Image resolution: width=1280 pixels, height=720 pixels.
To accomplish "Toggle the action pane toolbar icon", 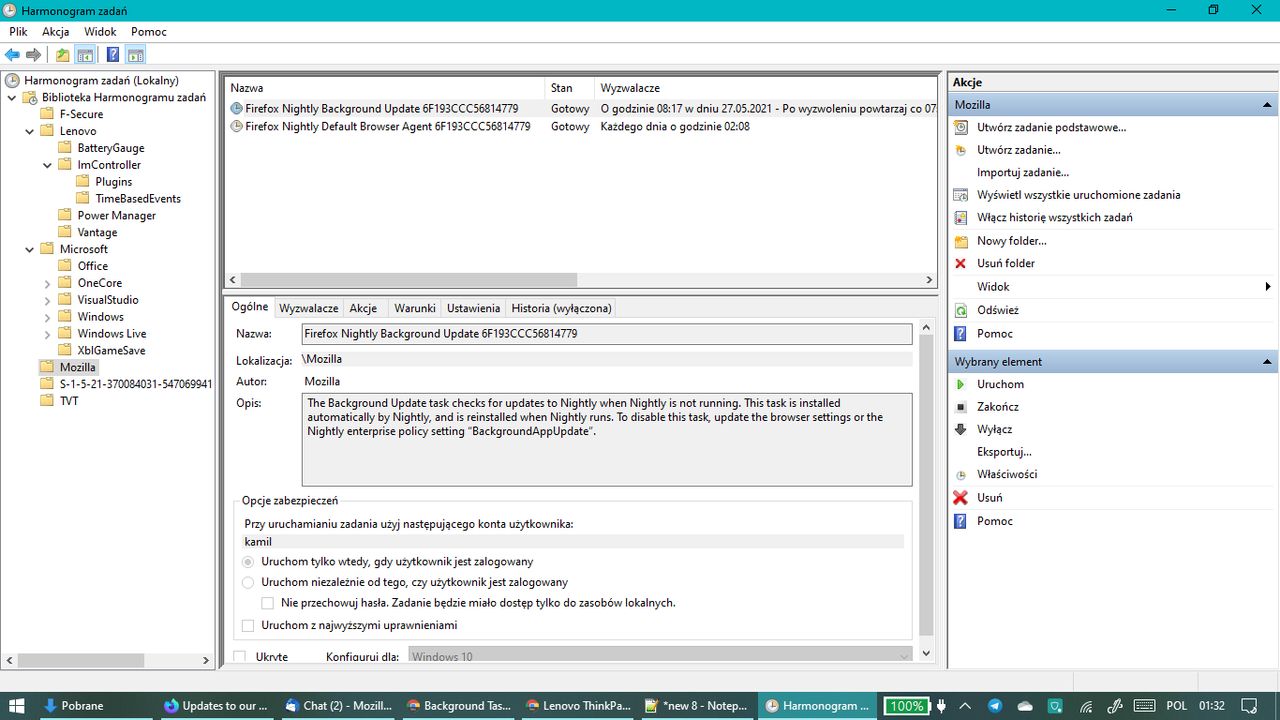I will 136,55.
